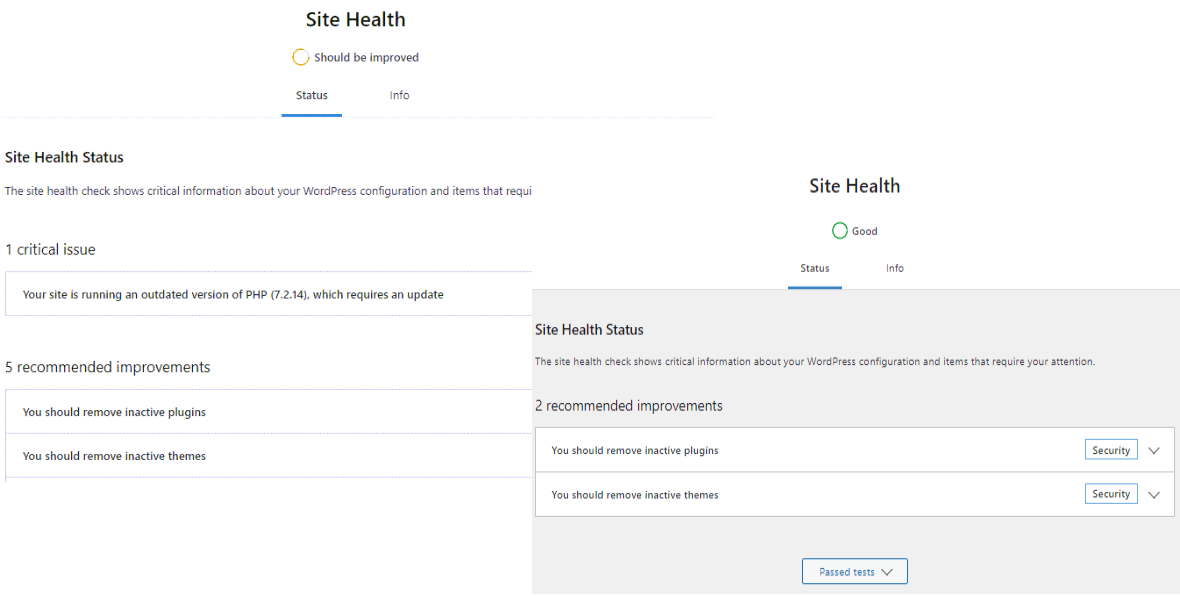
Task: Click the Security badge on the inactive plugins row
Action: 1111,450
